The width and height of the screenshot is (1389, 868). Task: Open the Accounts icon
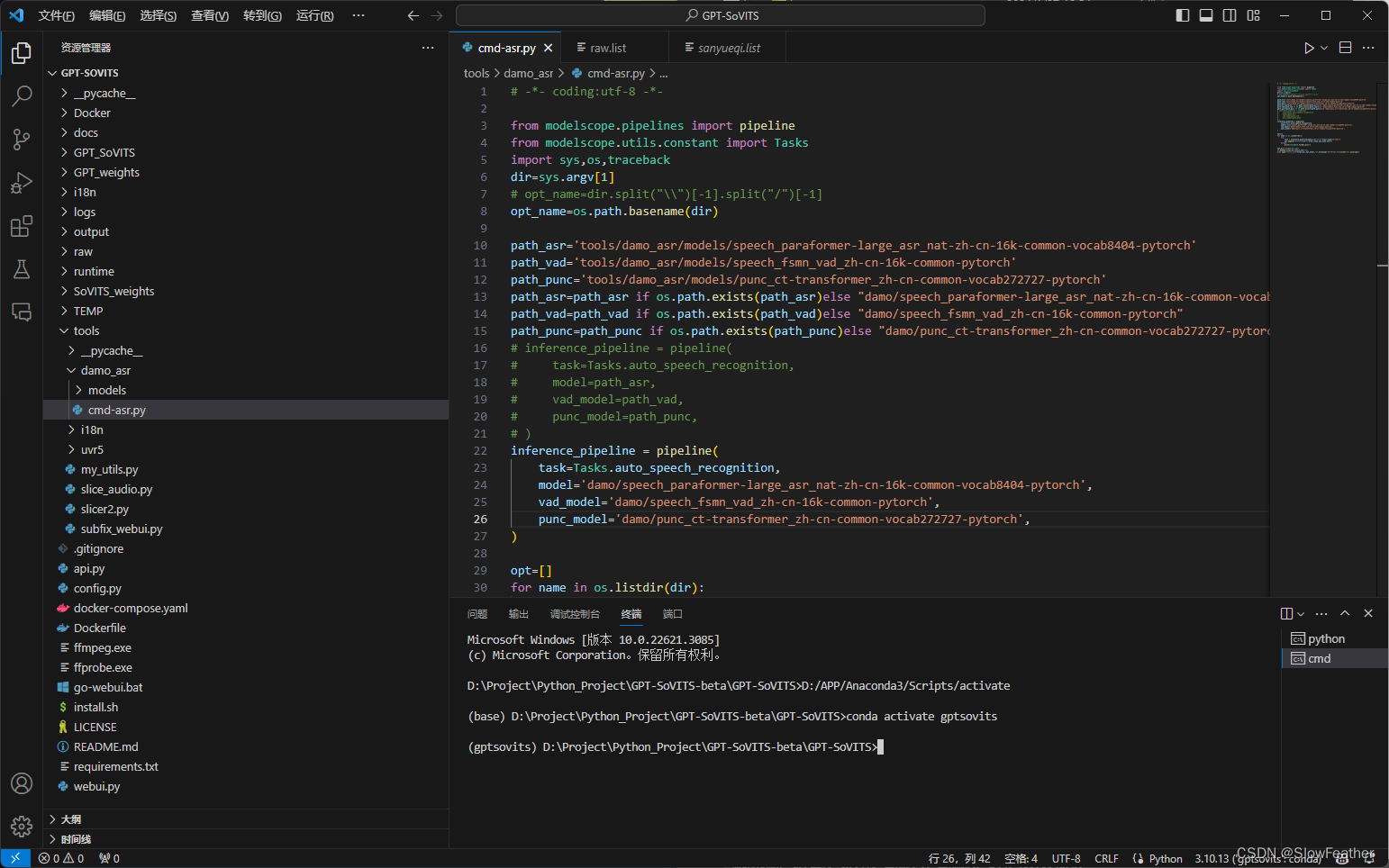[x=22, y=783]
